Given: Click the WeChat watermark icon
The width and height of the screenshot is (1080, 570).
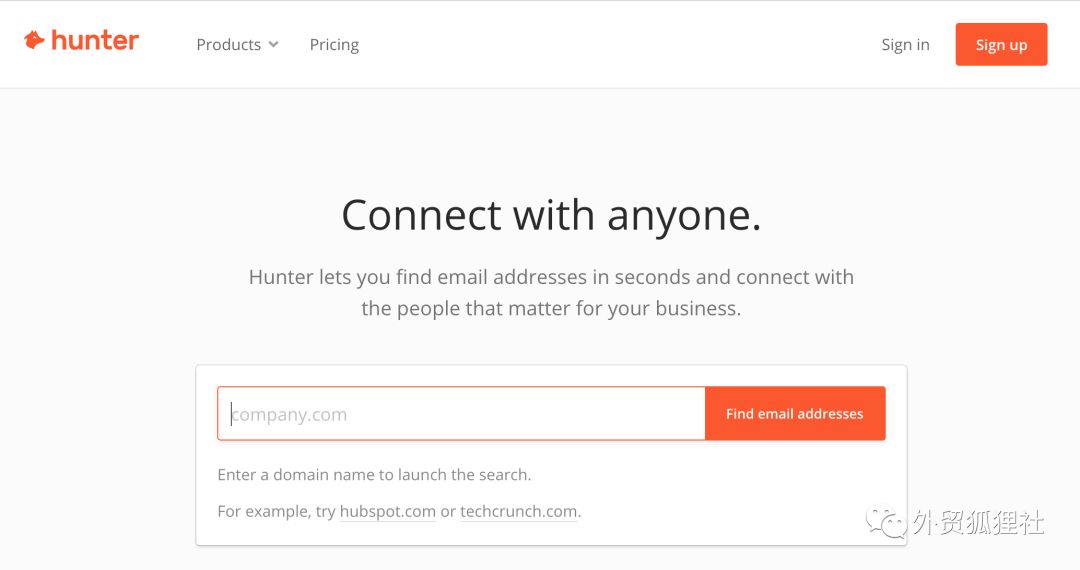Looking at the screenshot, I should 887,521.
